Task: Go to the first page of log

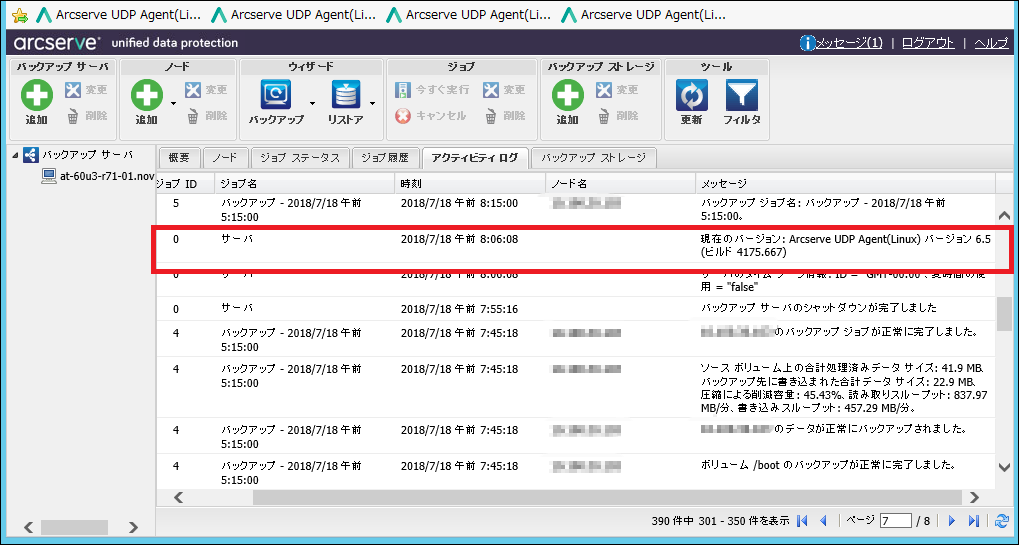Action: pyautogui.click(x=802, y=520)
